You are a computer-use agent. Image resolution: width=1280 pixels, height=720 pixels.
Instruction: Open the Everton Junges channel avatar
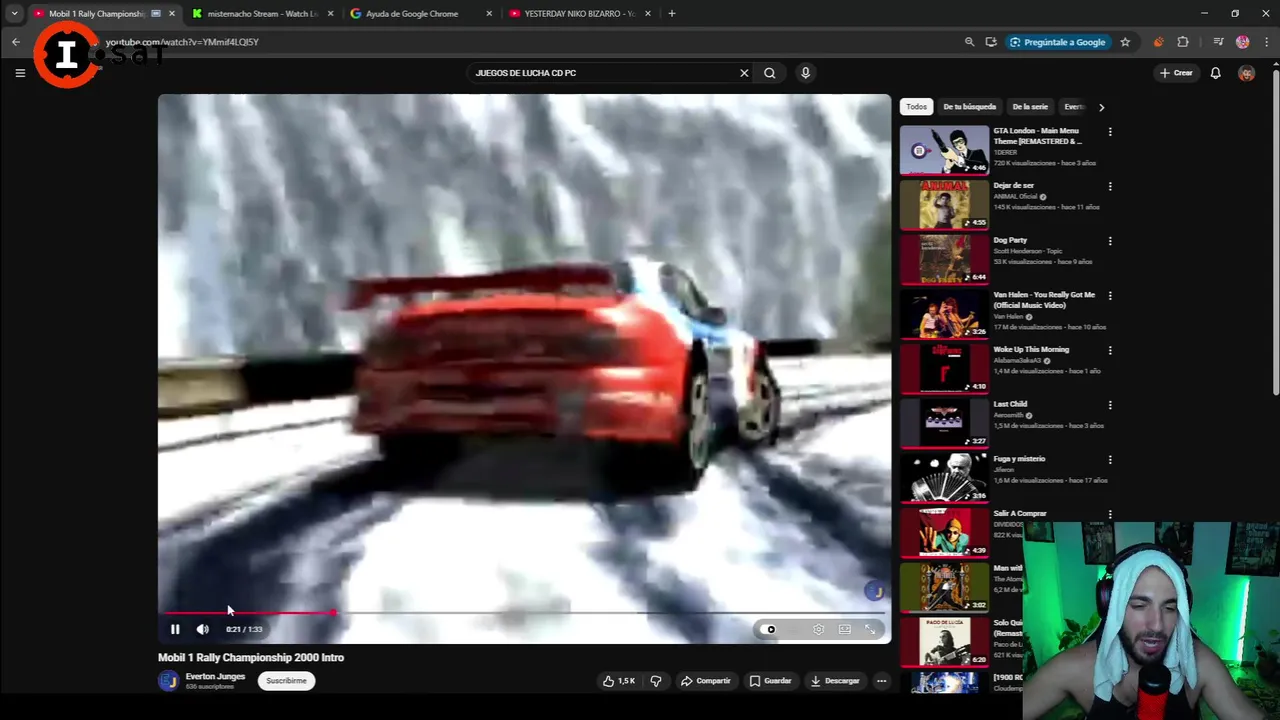168,681
